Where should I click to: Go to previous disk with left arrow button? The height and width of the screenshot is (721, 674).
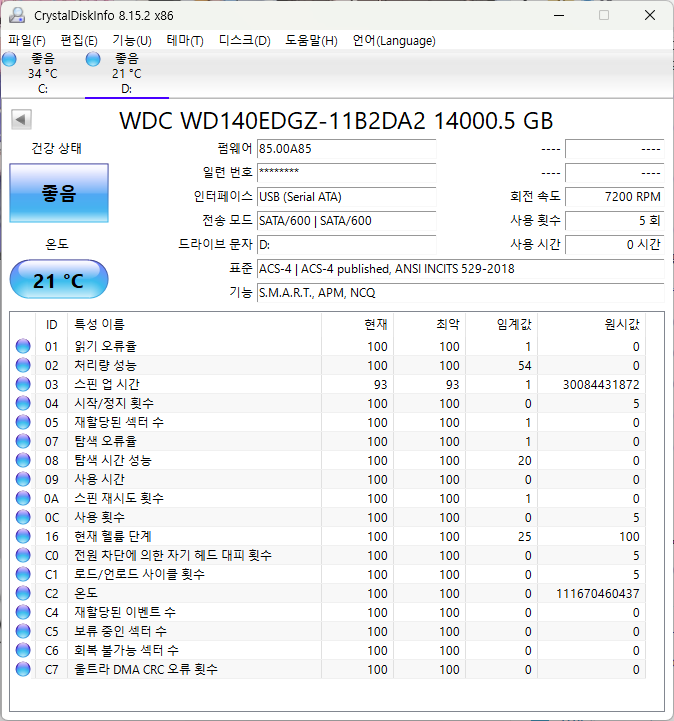[x=21, y=120]
